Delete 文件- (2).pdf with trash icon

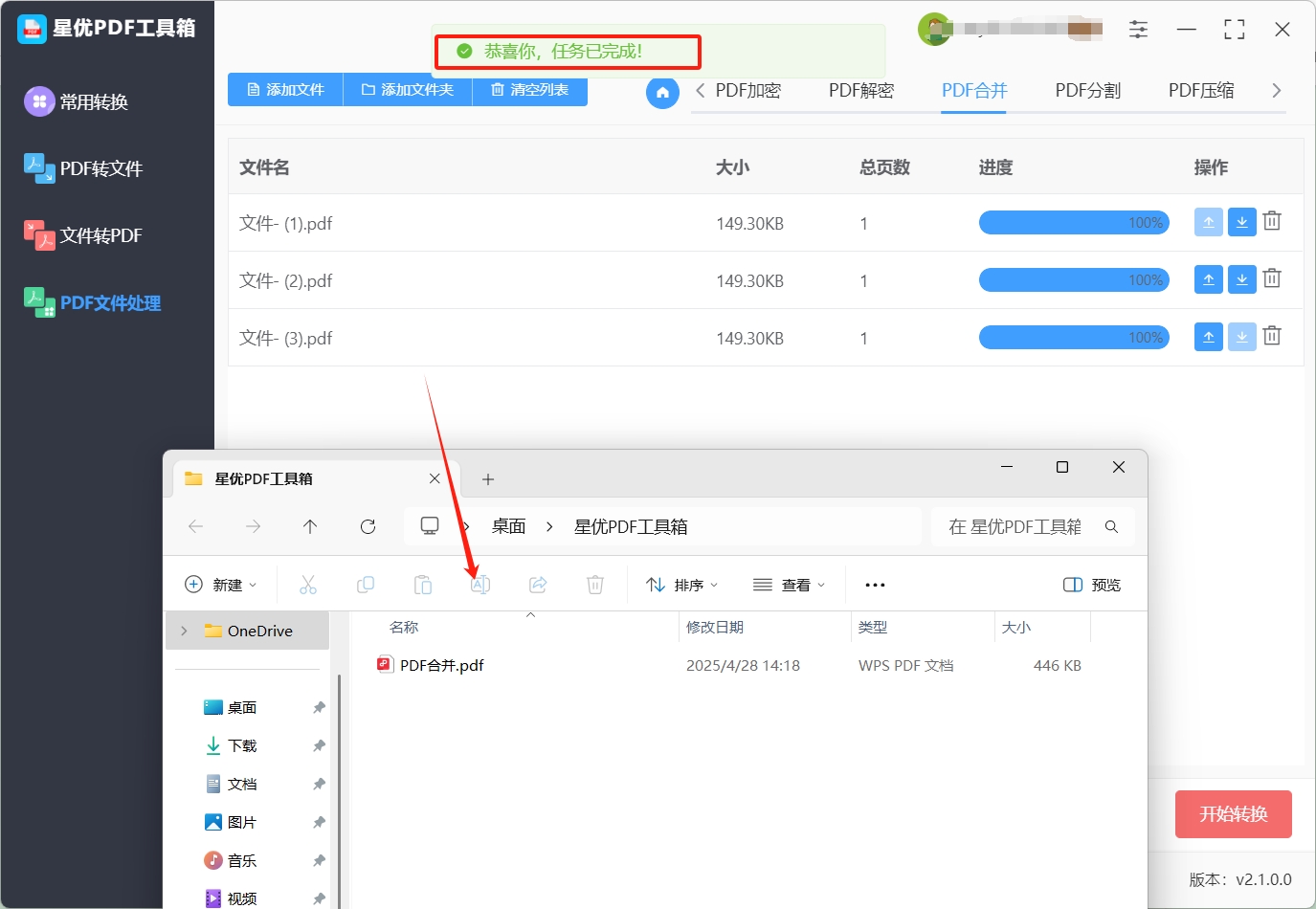point(1272,279)
